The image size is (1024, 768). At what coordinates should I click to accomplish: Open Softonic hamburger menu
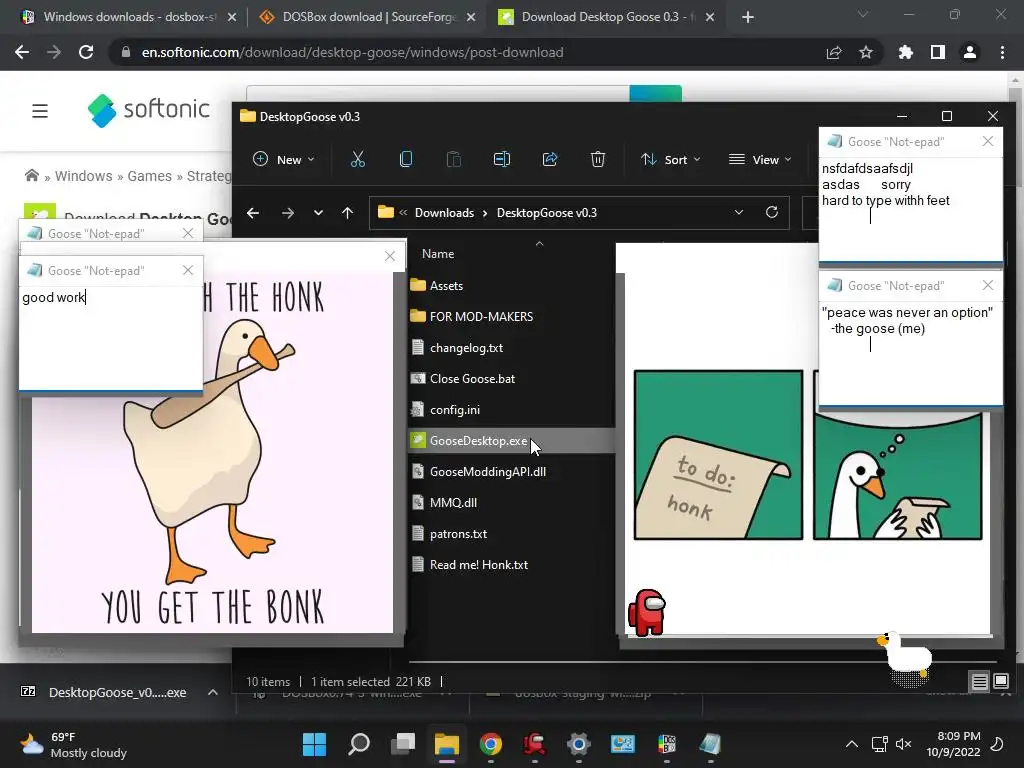tap(40, 111)
